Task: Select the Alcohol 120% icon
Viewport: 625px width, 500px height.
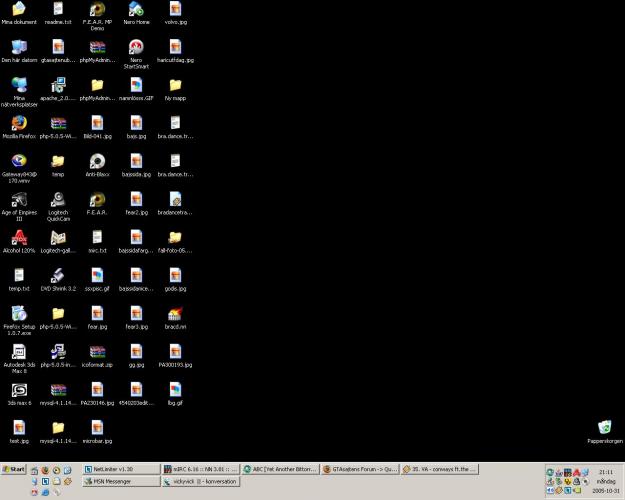Action: [x=19, y=238]
